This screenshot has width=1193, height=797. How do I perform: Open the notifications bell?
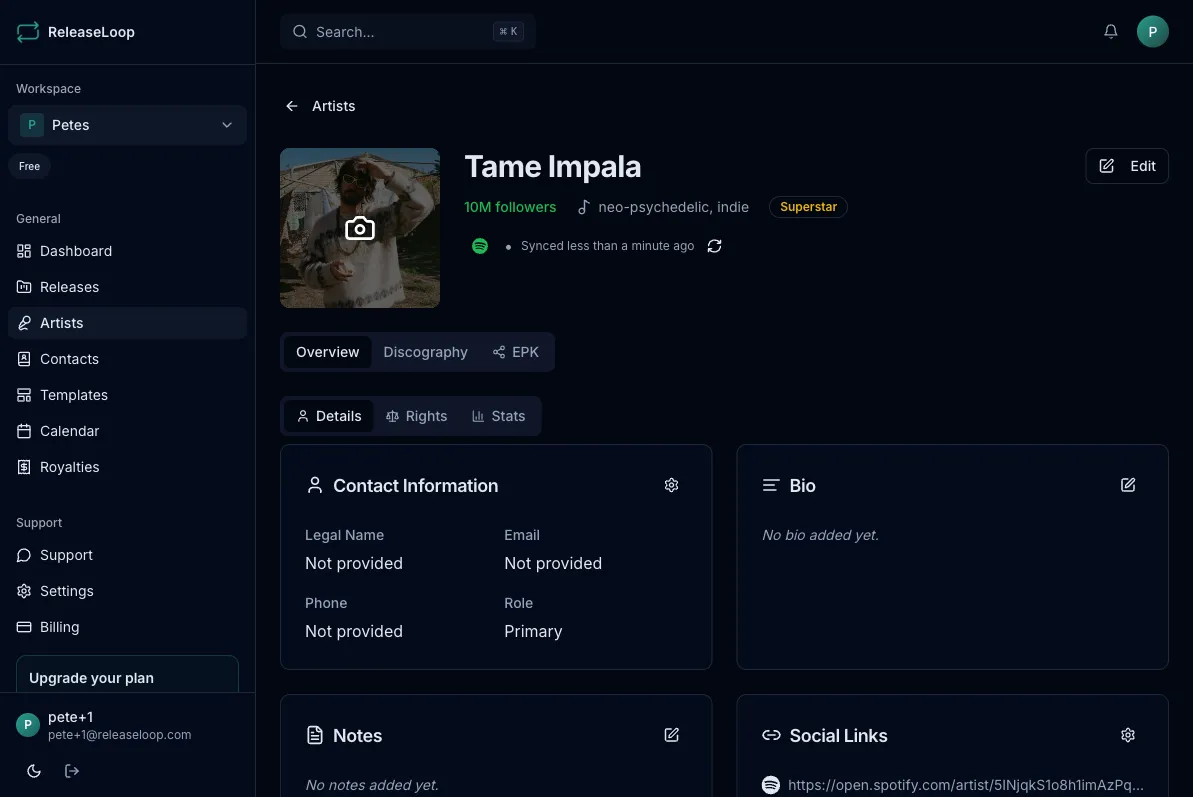pos(1110,31)
